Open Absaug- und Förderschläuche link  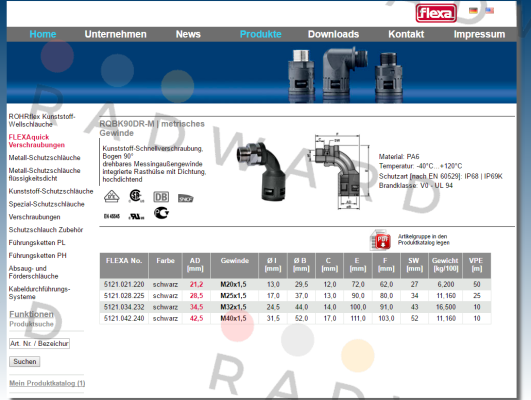tap(34, 272)
